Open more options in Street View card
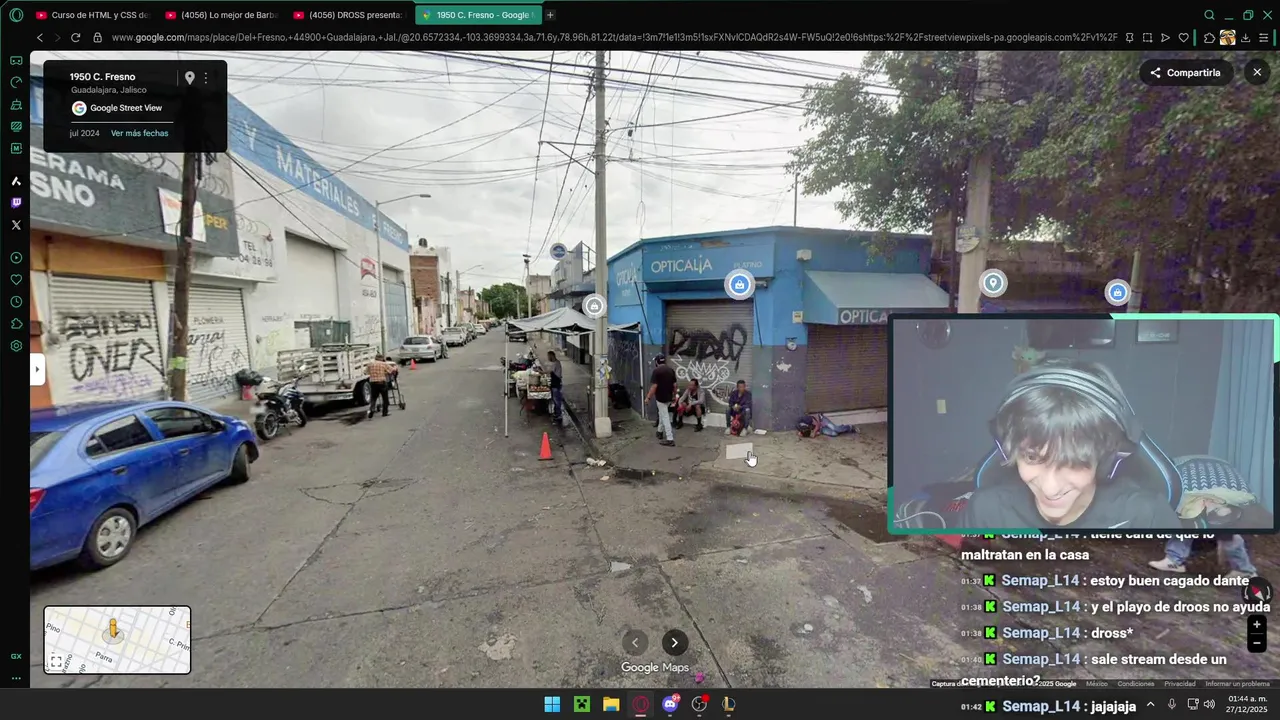This screenshot has width=1280, height=720. tap(206, 78)
